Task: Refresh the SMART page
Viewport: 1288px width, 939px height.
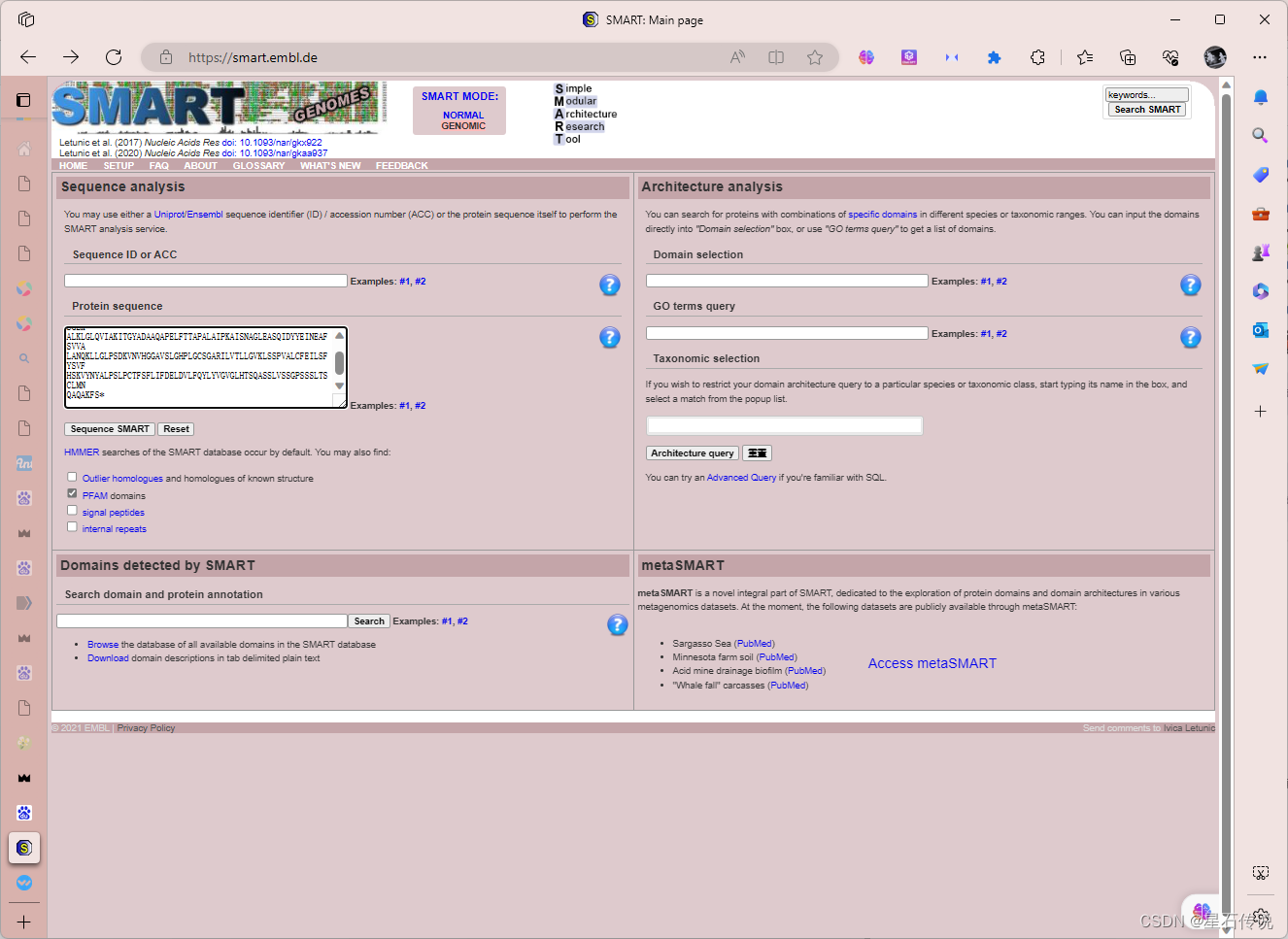Action: pos(114,57)
